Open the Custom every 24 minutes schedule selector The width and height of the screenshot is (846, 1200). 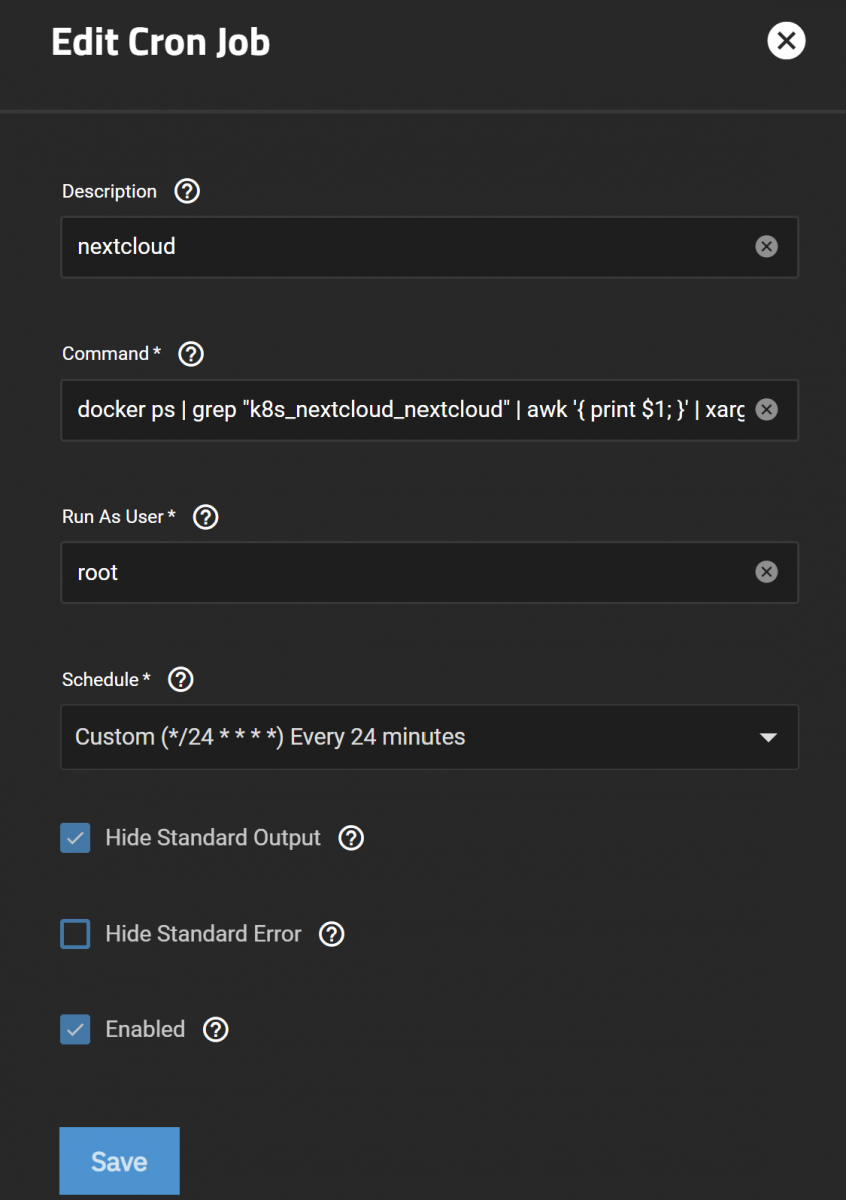point(430,737)
